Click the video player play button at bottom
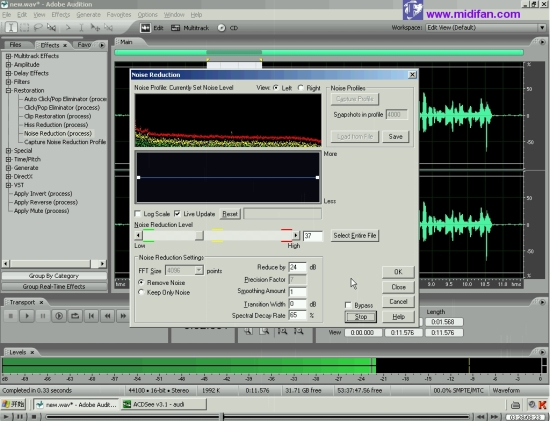550x421 pixels. pos(6,417)
